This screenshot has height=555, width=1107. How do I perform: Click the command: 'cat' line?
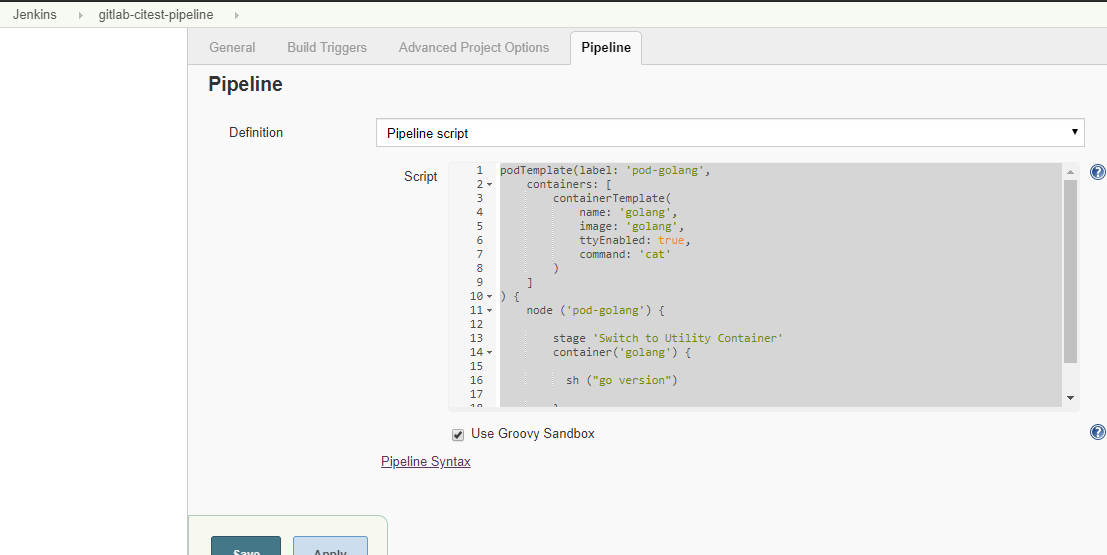[x=625, y=254]
